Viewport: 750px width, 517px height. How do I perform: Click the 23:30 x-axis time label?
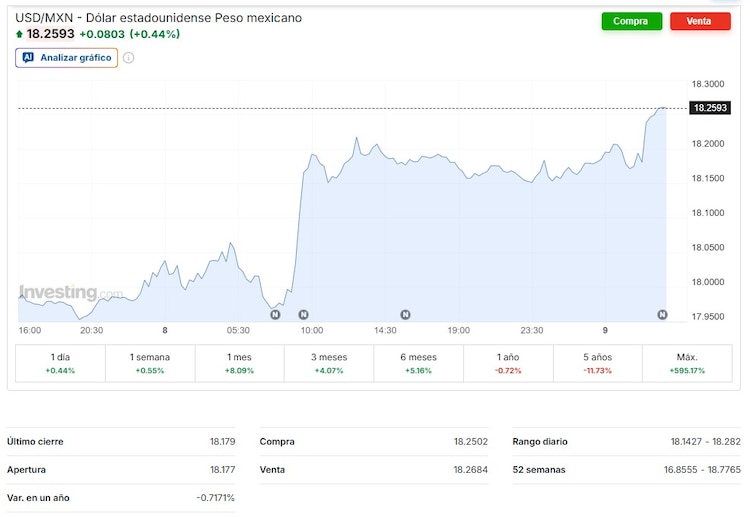[532, 330]
